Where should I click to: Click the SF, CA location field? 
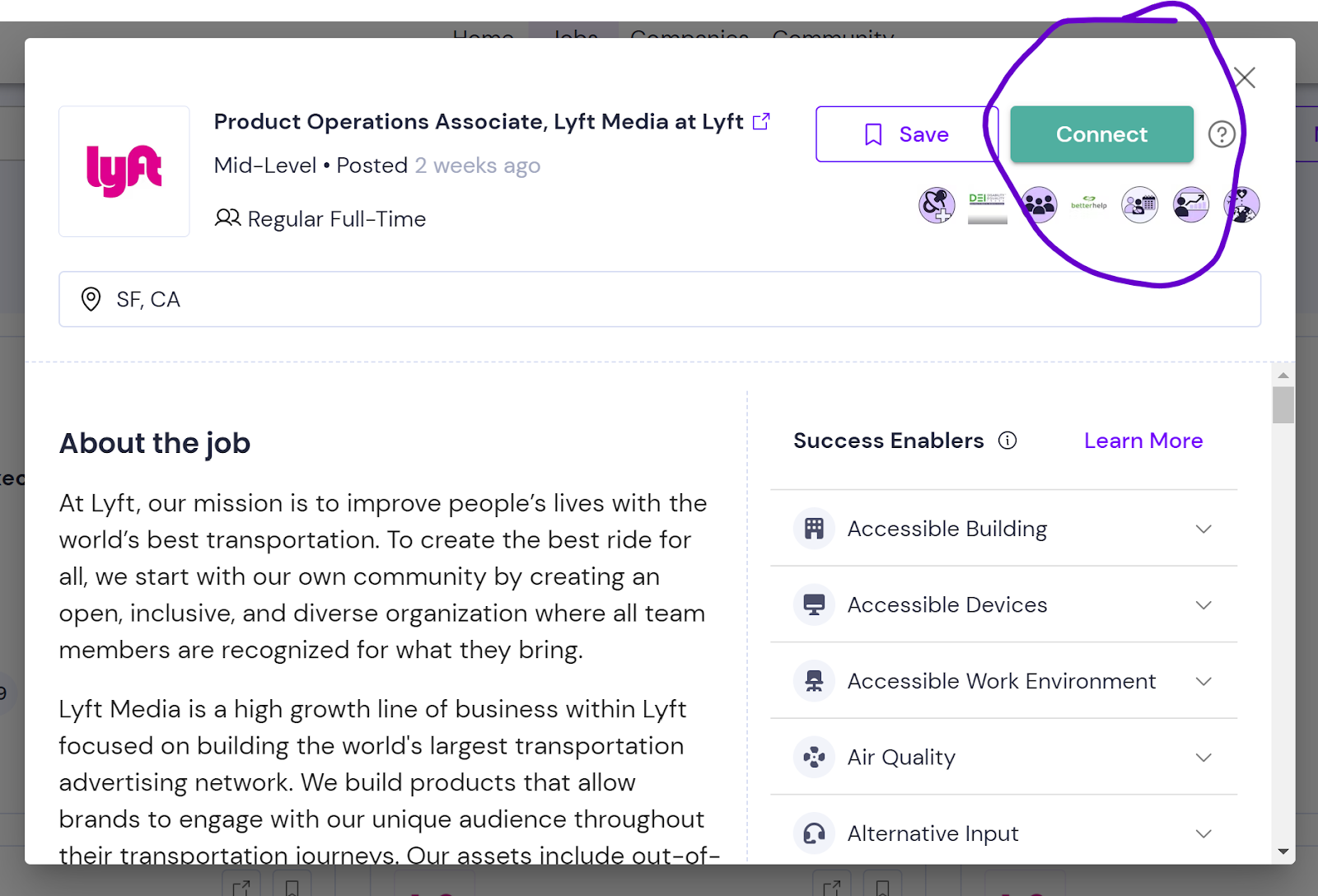pos(659,299)
